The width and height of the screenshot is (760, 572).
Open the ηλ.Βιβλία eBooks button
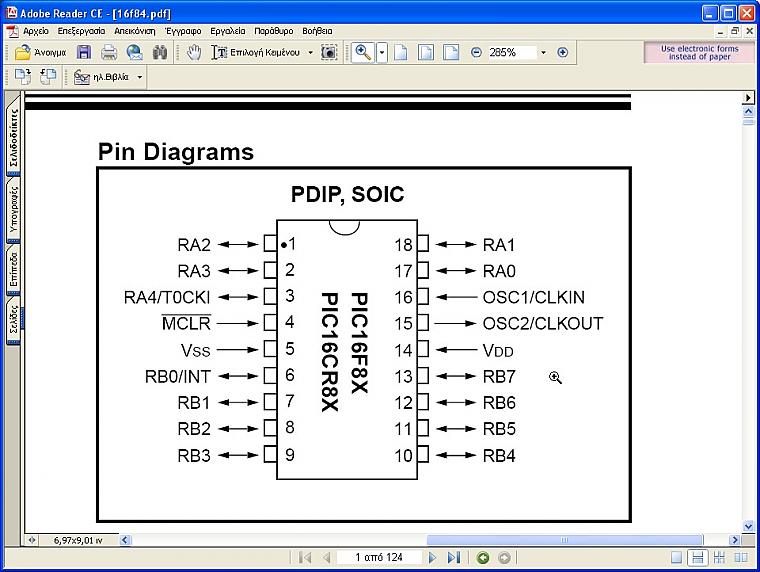(102, 77)
